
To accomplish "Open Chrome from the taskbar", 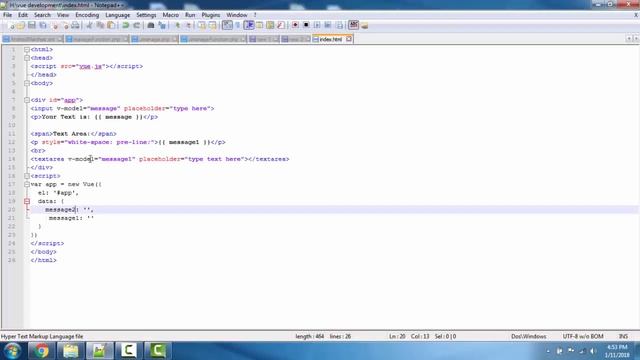I will pos(41,351).
